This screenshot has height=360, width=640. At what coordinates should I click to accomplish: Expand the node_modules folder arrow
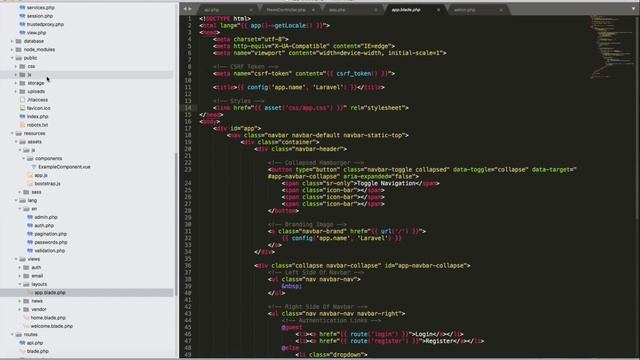pyautogui.click(x=12, y=49)
